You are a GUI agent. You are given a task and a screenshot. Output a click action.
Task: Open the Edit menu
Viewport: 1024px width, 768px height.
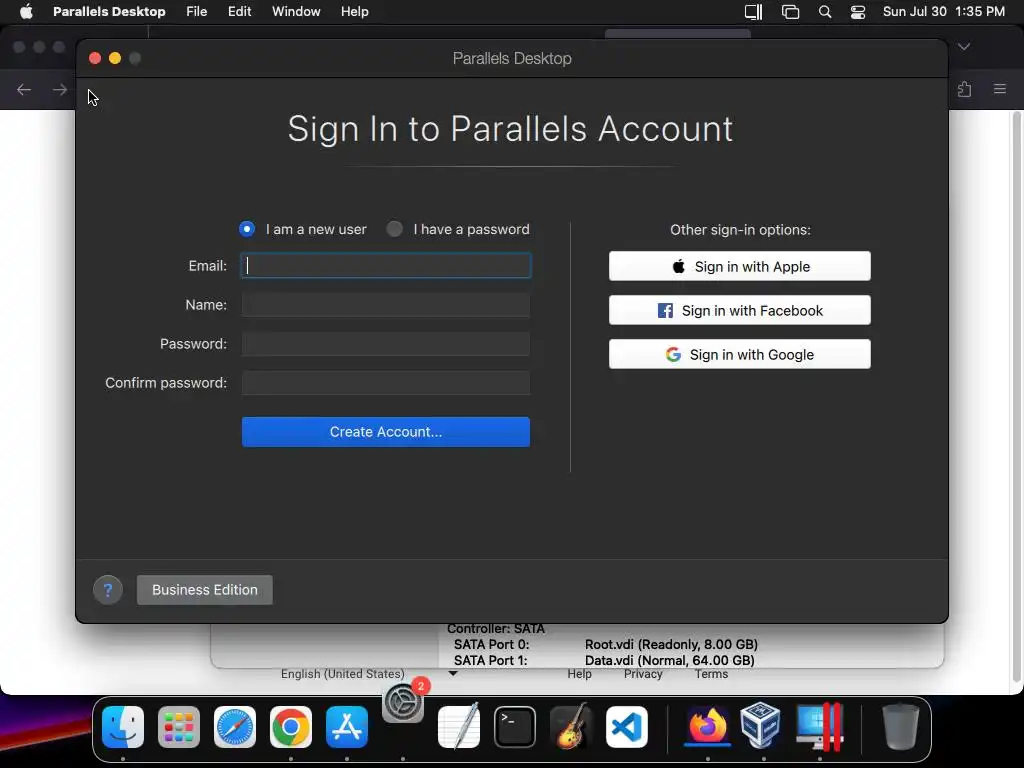[x=240, y=12]
